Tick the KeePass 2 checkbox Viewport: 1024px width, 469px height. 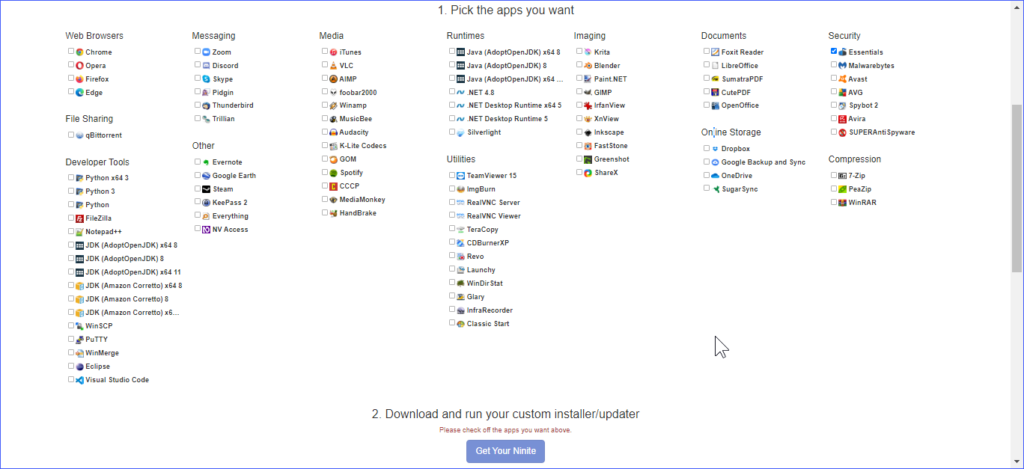[x=197, y=202]
